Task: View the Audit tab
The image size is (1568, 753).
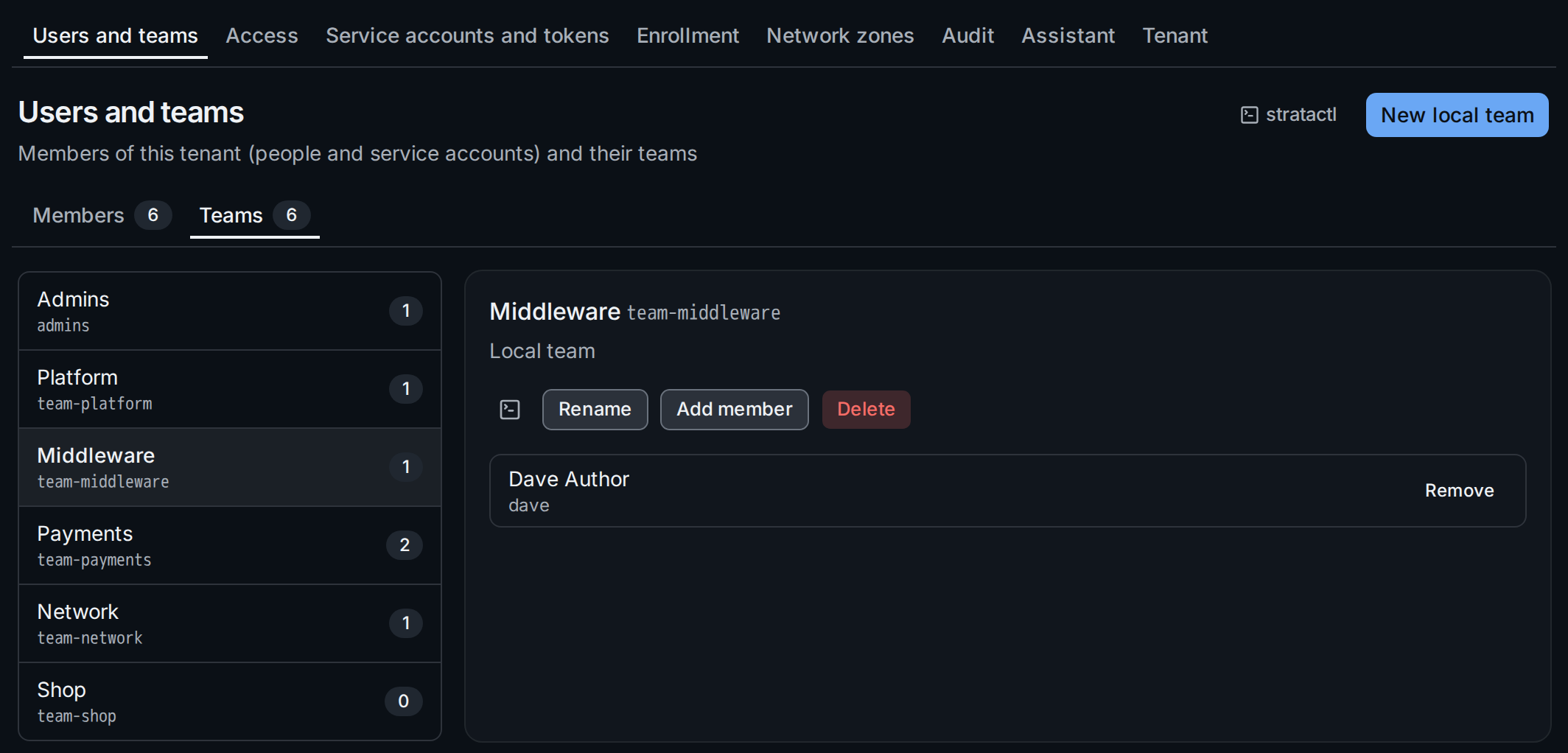Action: click(x=967, y=35)
